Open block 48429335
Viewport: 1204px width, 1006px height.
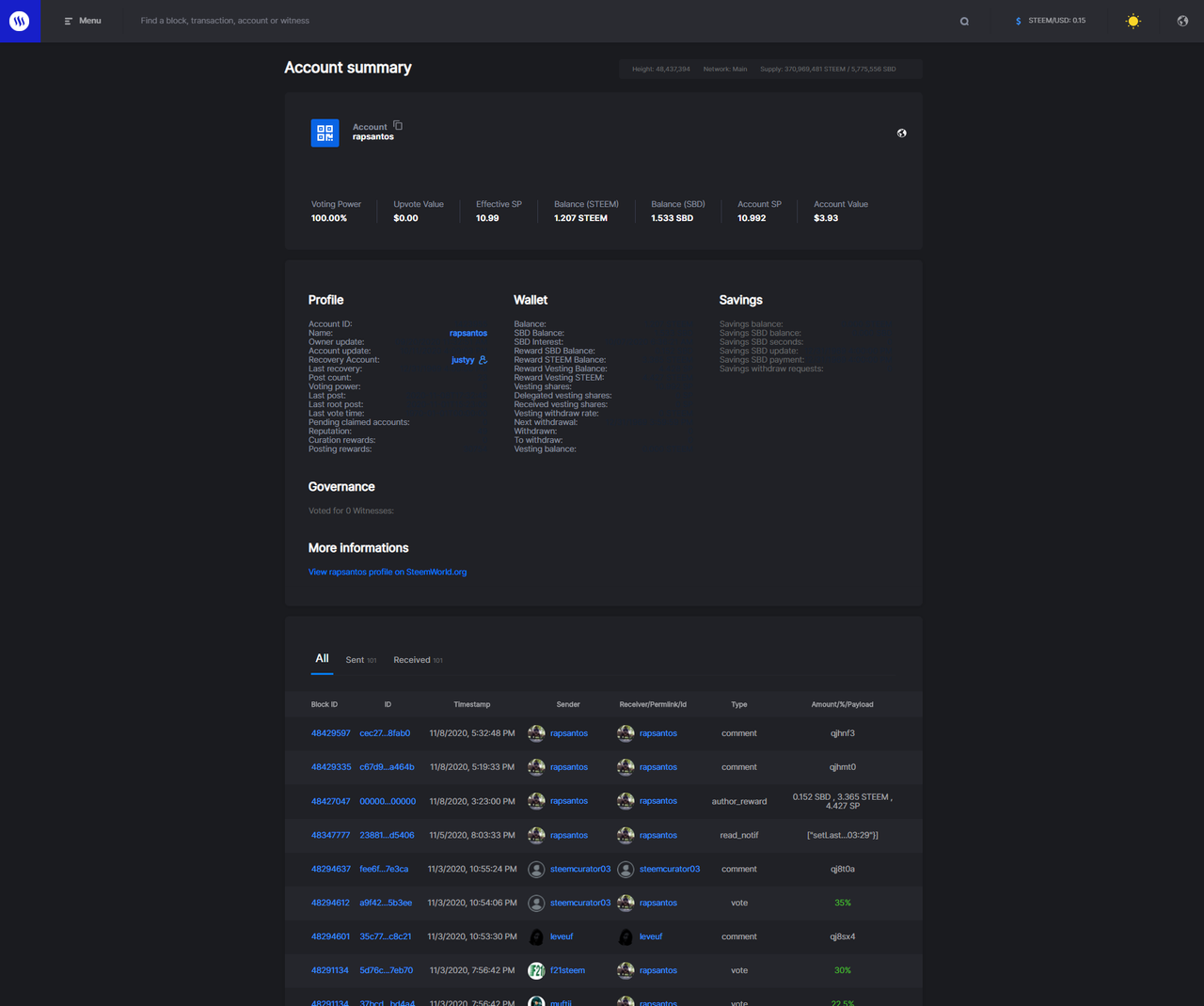coord(331,767)
